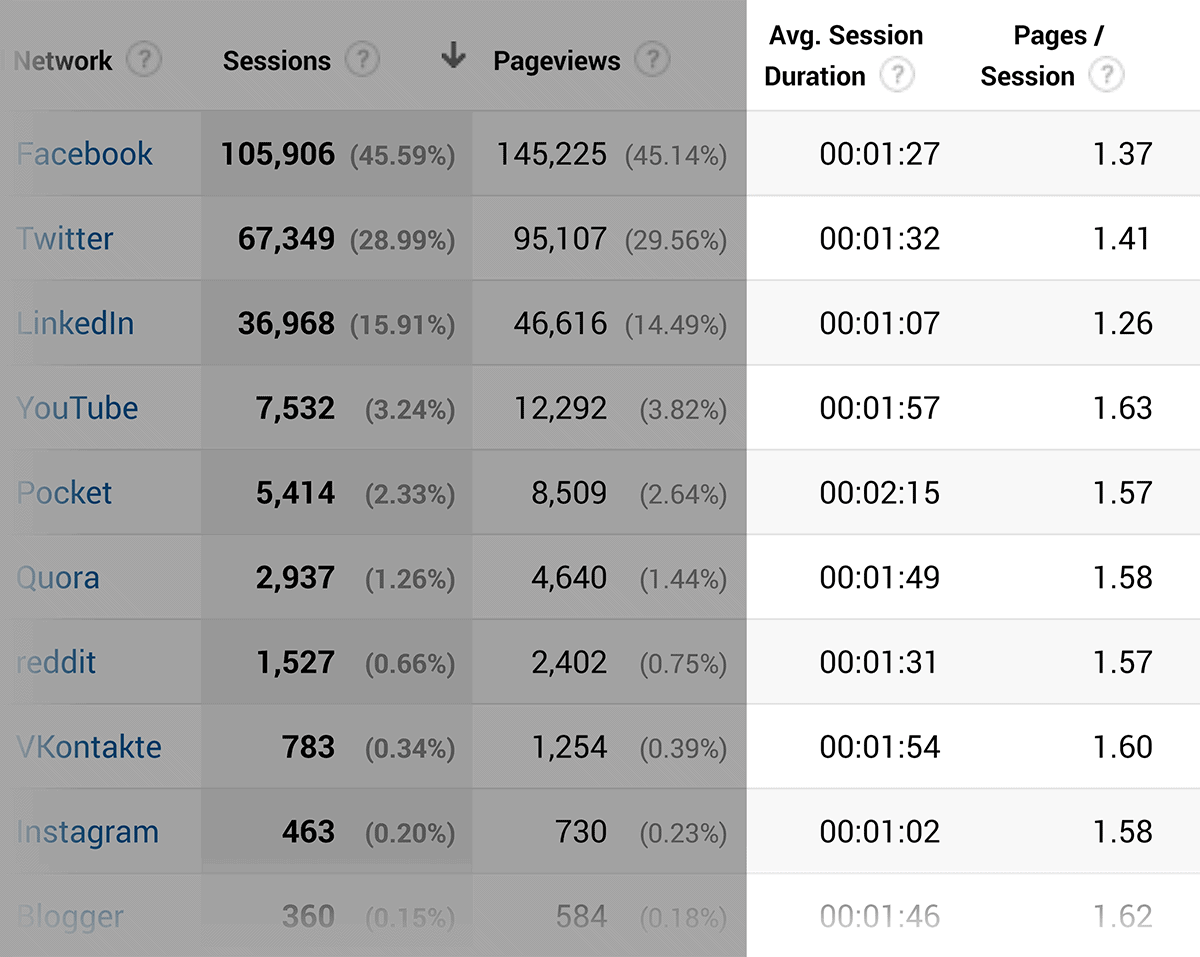Click the Pages / Session help icon
This screenshot has width=1200, height=957.
pos(1107,76)
